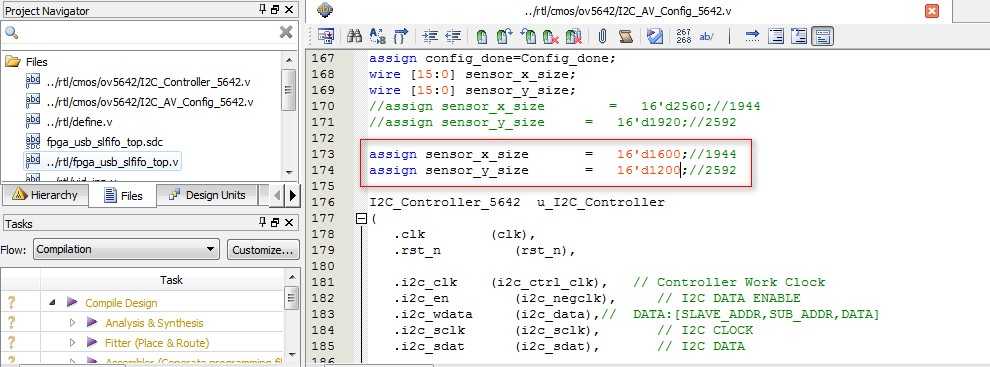Select the Fitter (Place & Route) task
The image size is (990, 367).
tap(157, 343)
